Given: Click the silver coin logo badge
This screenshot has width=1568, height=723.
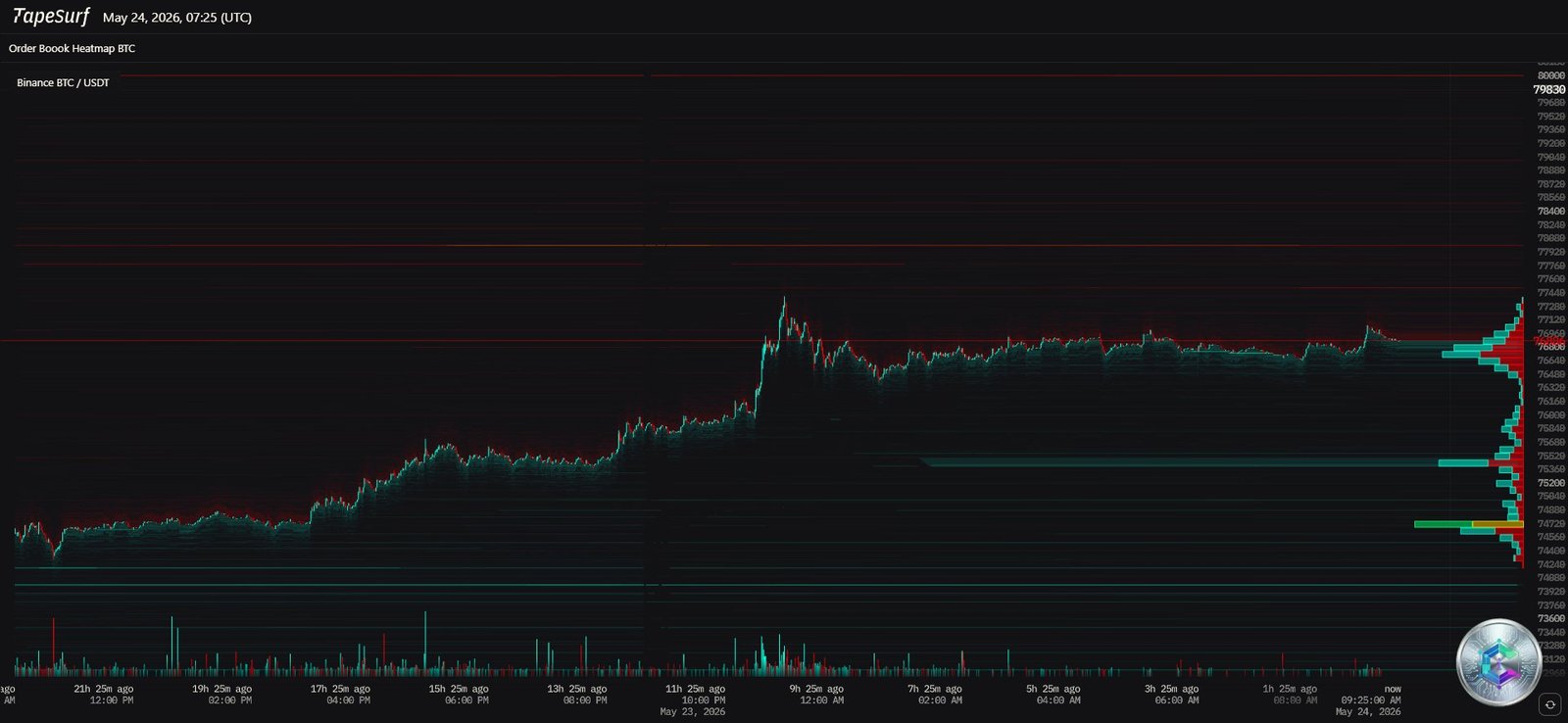Looking at the screenshot, I should (1498, 663).
